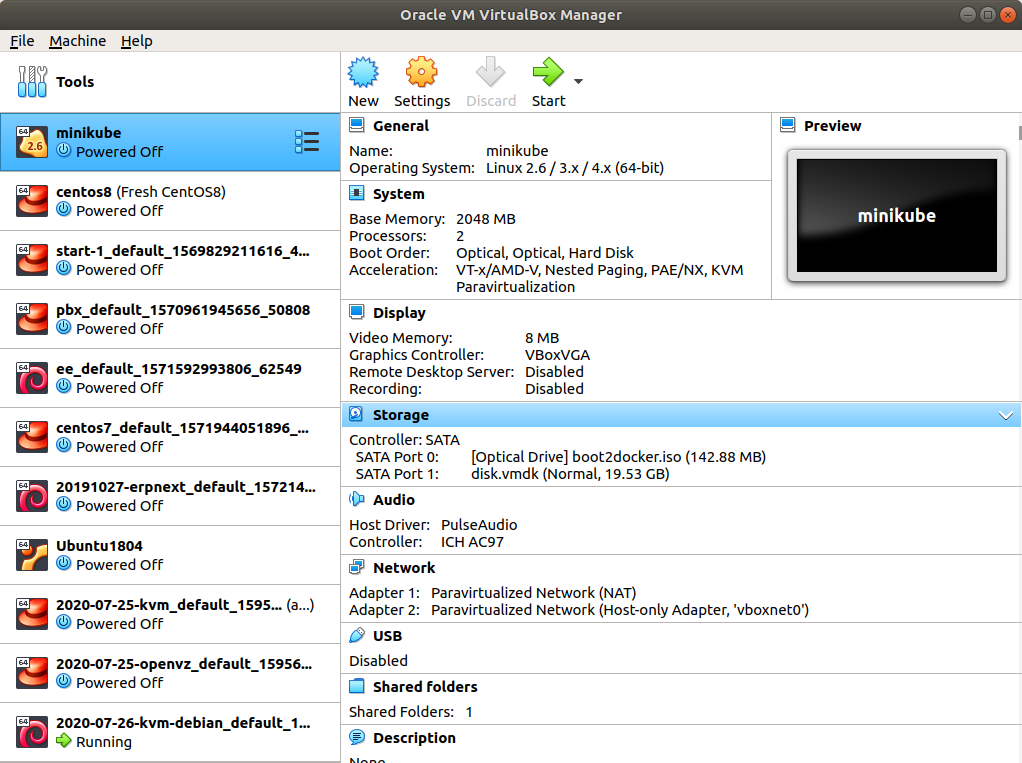Click the General section icon
The width and height of the screenshot is (1022, 763).
click(x=355, y=125)
